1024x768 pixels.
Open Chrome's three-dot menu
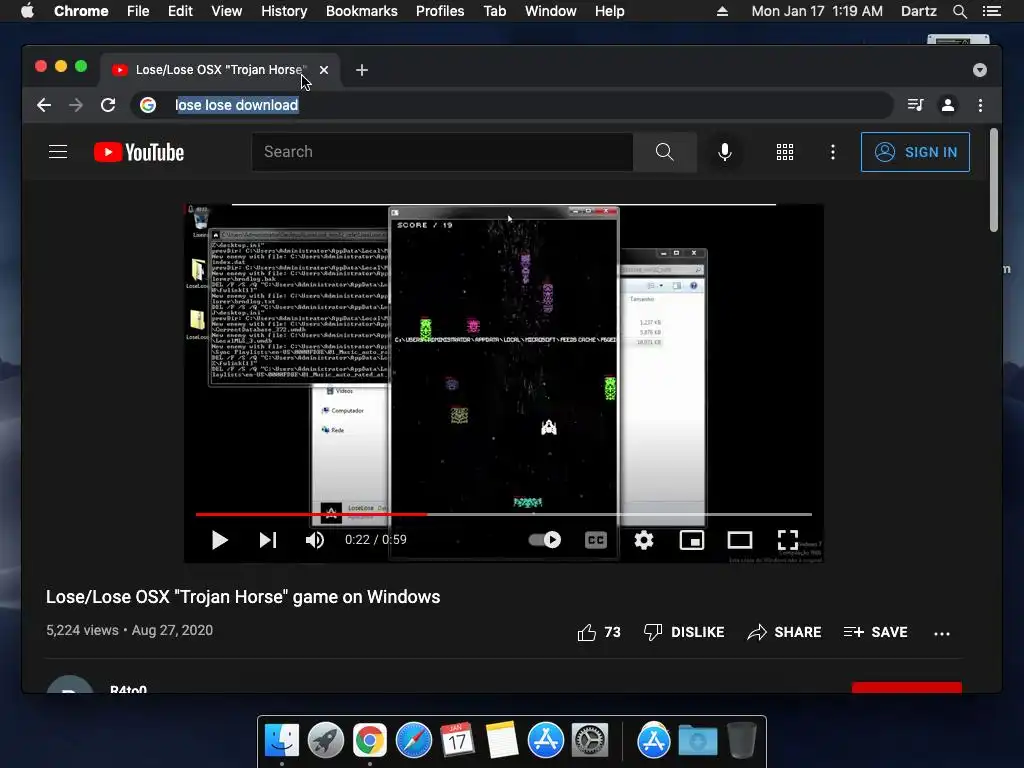tap(980, 105)
